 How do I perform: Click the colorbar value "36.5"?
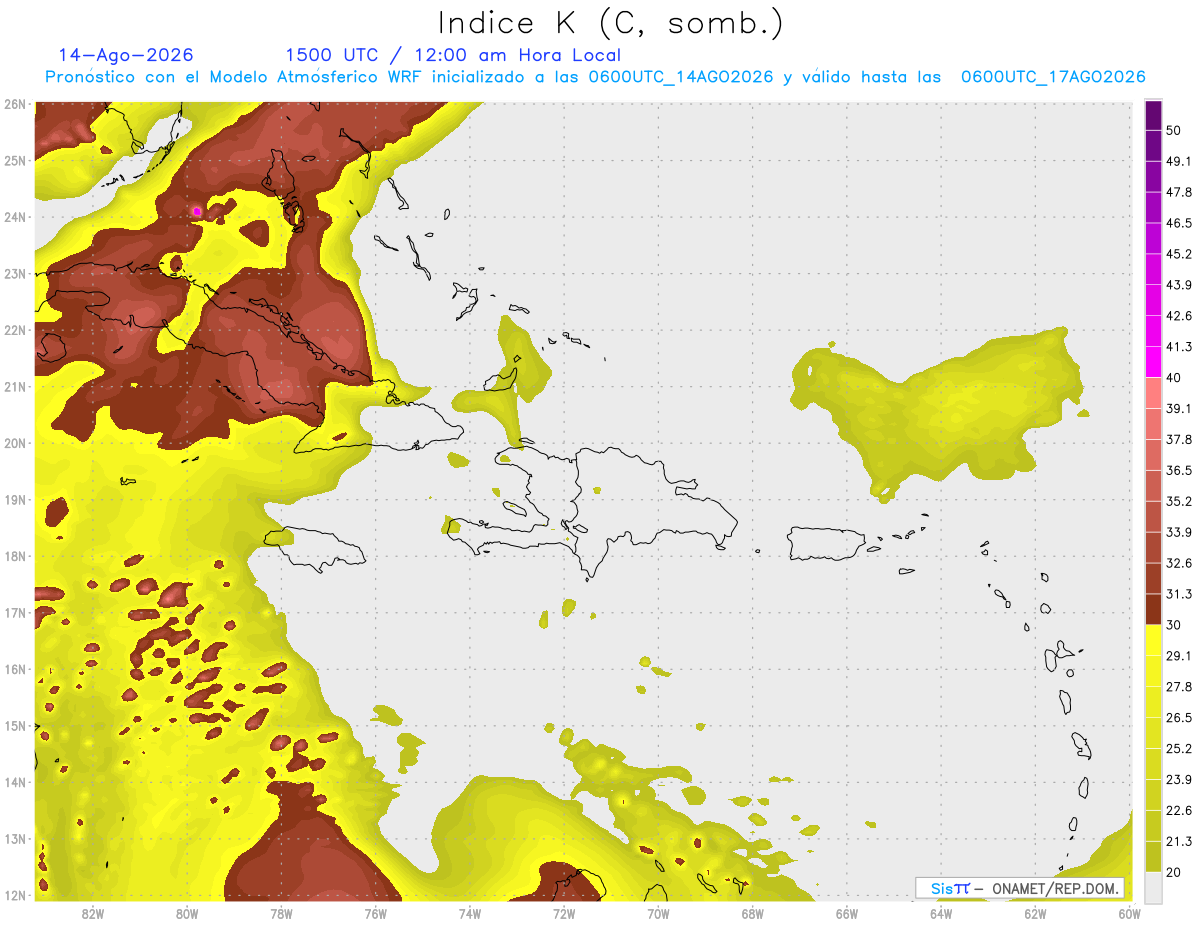[x=1179, y=470]
